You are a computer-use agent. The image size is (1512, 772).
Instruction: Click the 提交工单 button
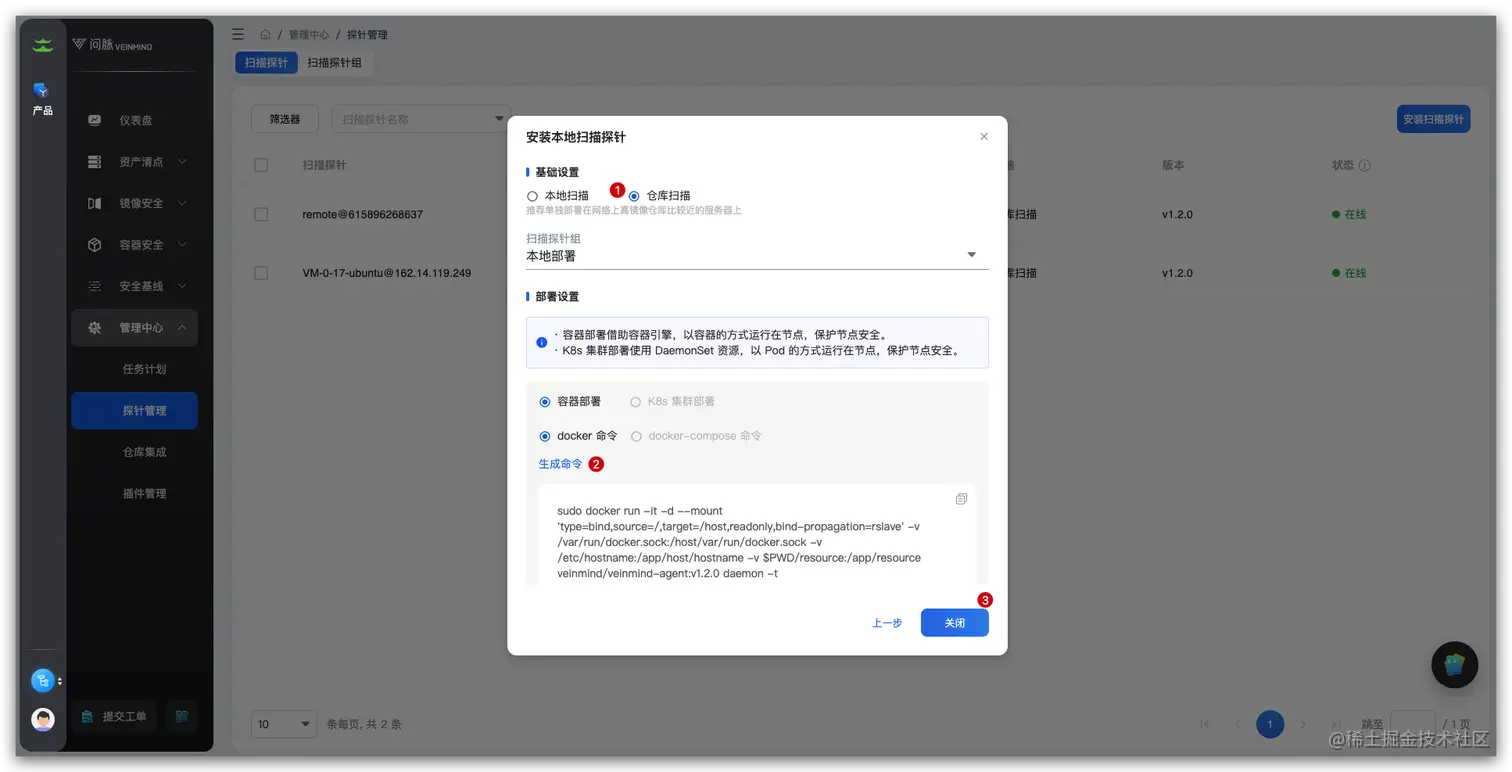click(115, 716)
